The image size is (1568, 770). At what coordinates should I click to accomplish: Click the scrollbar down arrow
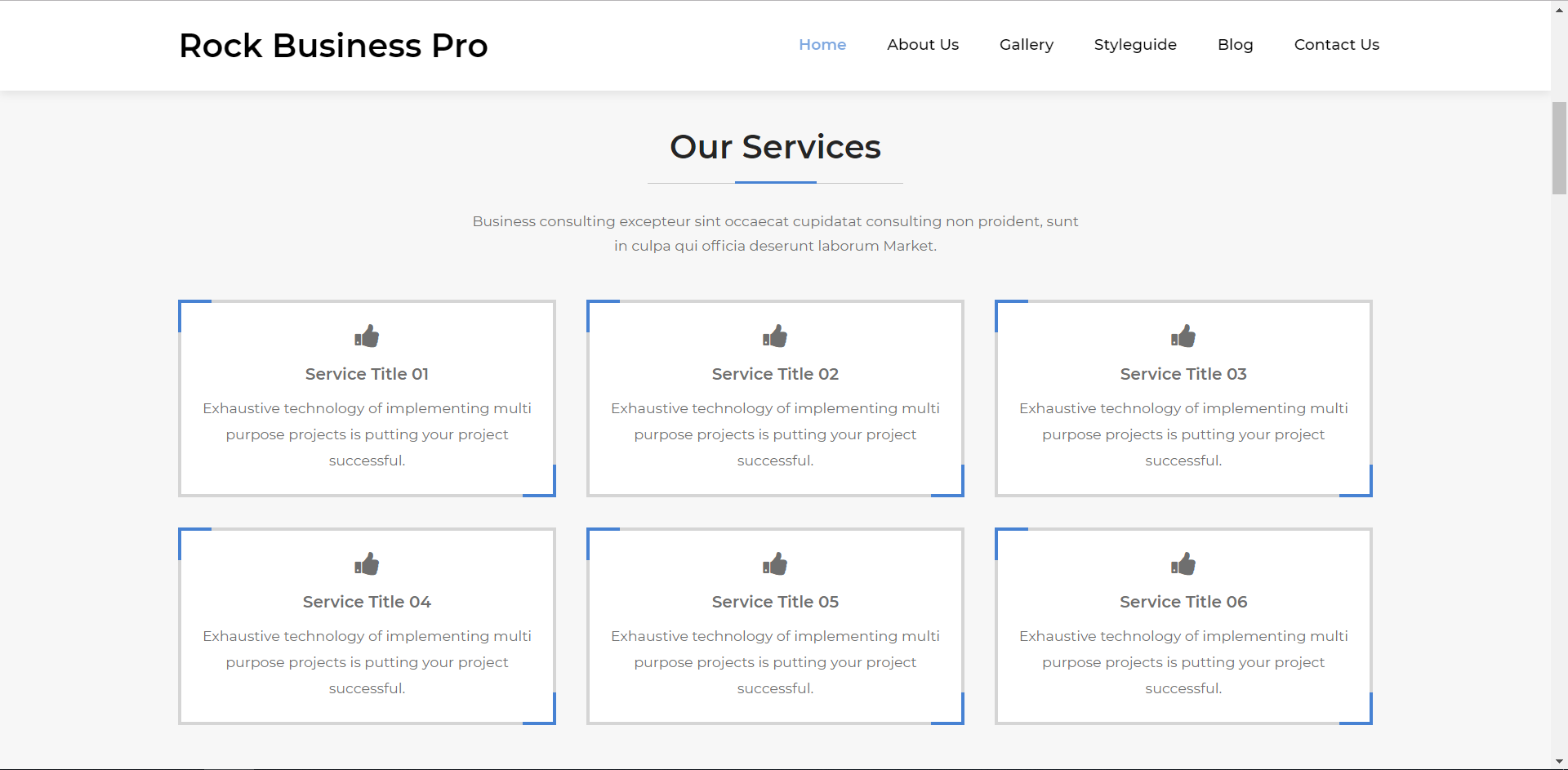click(1559, 762)
